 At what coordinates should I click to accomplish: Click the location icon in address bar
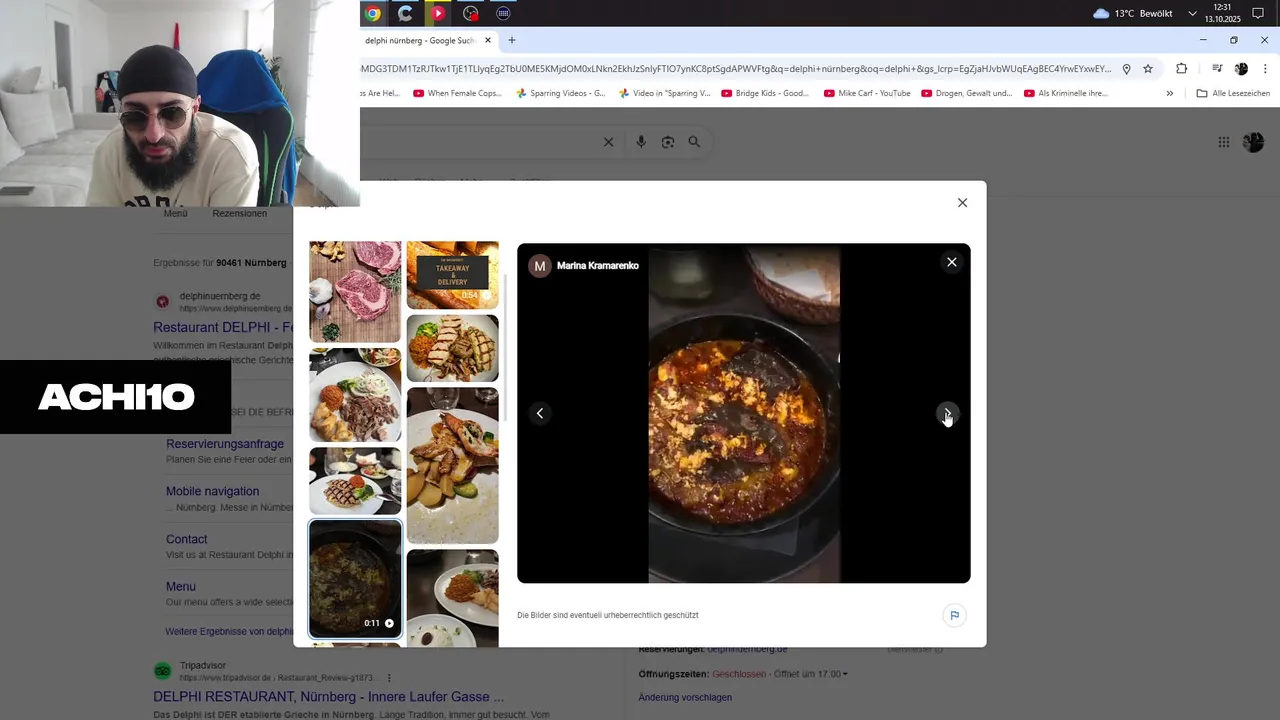(x=1126, y=69)
